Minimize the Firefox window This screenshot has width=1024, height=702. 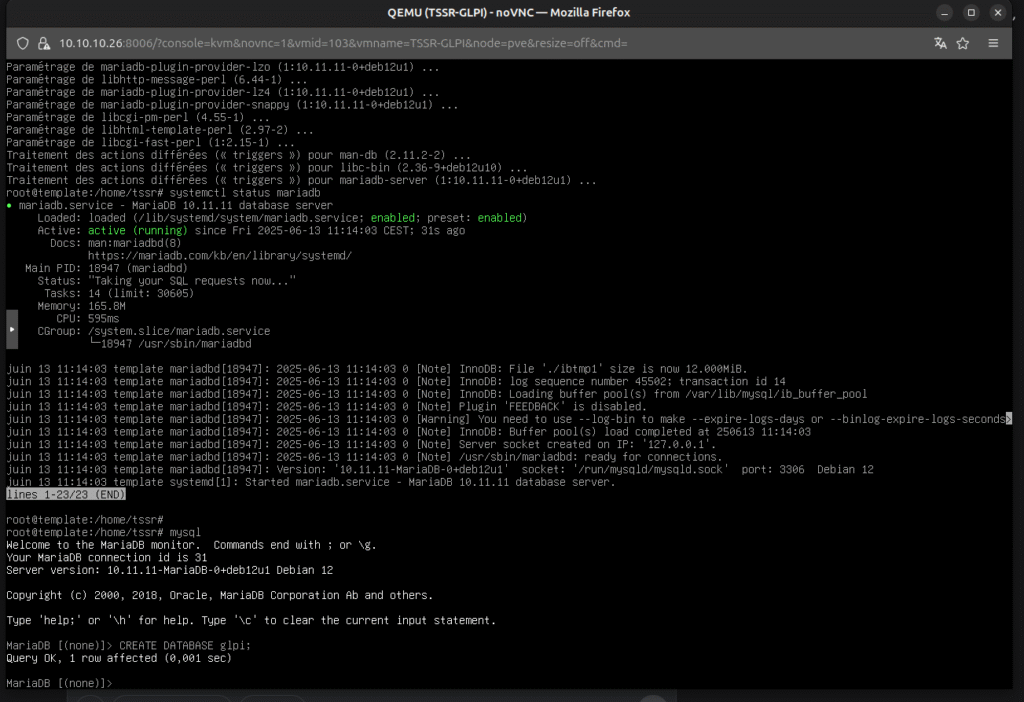[x=944, y=13]
